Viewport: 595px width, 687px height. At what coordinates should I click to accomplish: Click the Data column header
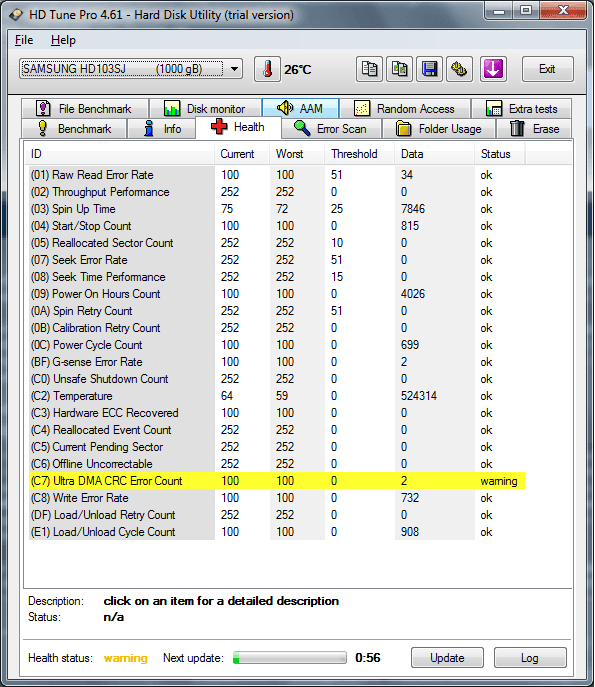tap(435, 154)
